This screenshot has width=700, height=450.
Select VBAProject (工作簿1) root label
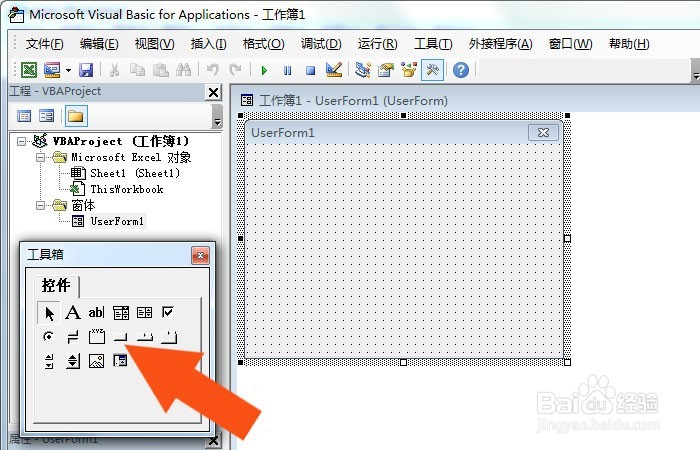coord(121,141)
